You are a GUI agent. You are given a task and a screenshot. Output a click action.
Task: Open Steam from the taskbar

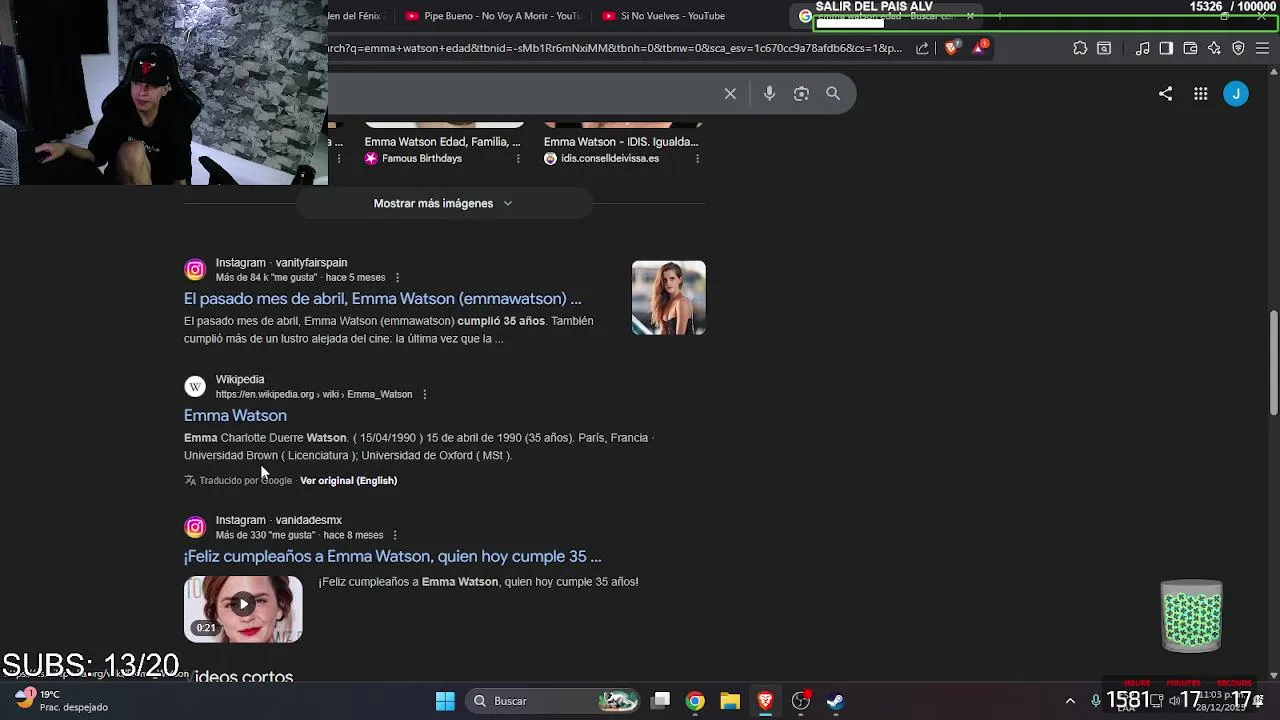pos(835,701)
